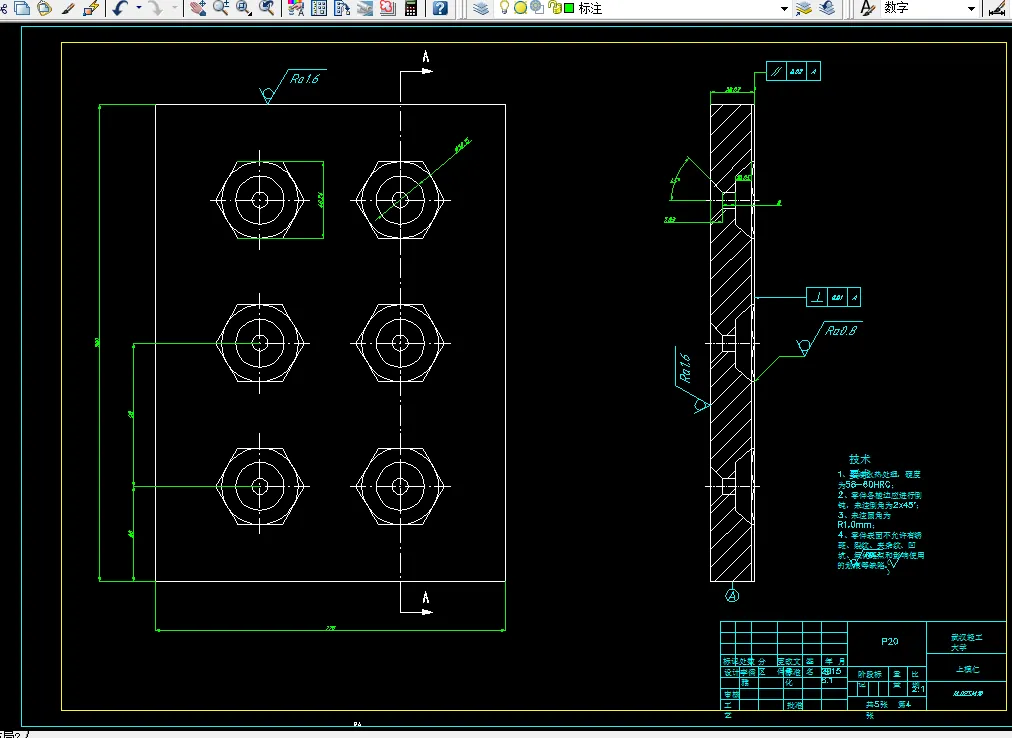Toggle viewport freeze for layer

(x=537, y=8)
